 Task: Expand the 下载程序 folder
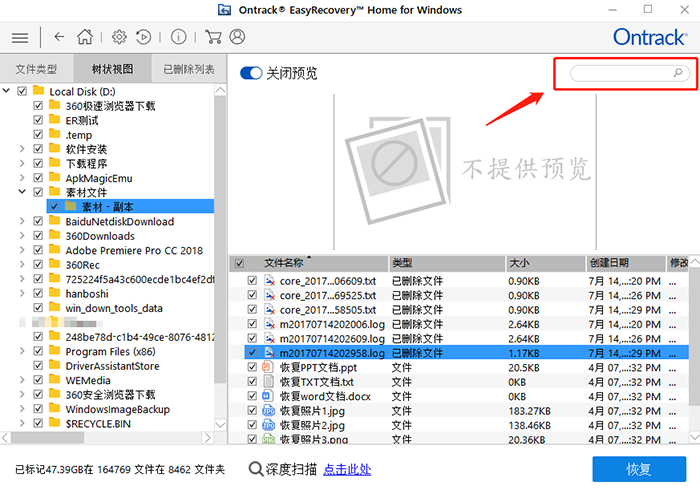coord(22,163)
